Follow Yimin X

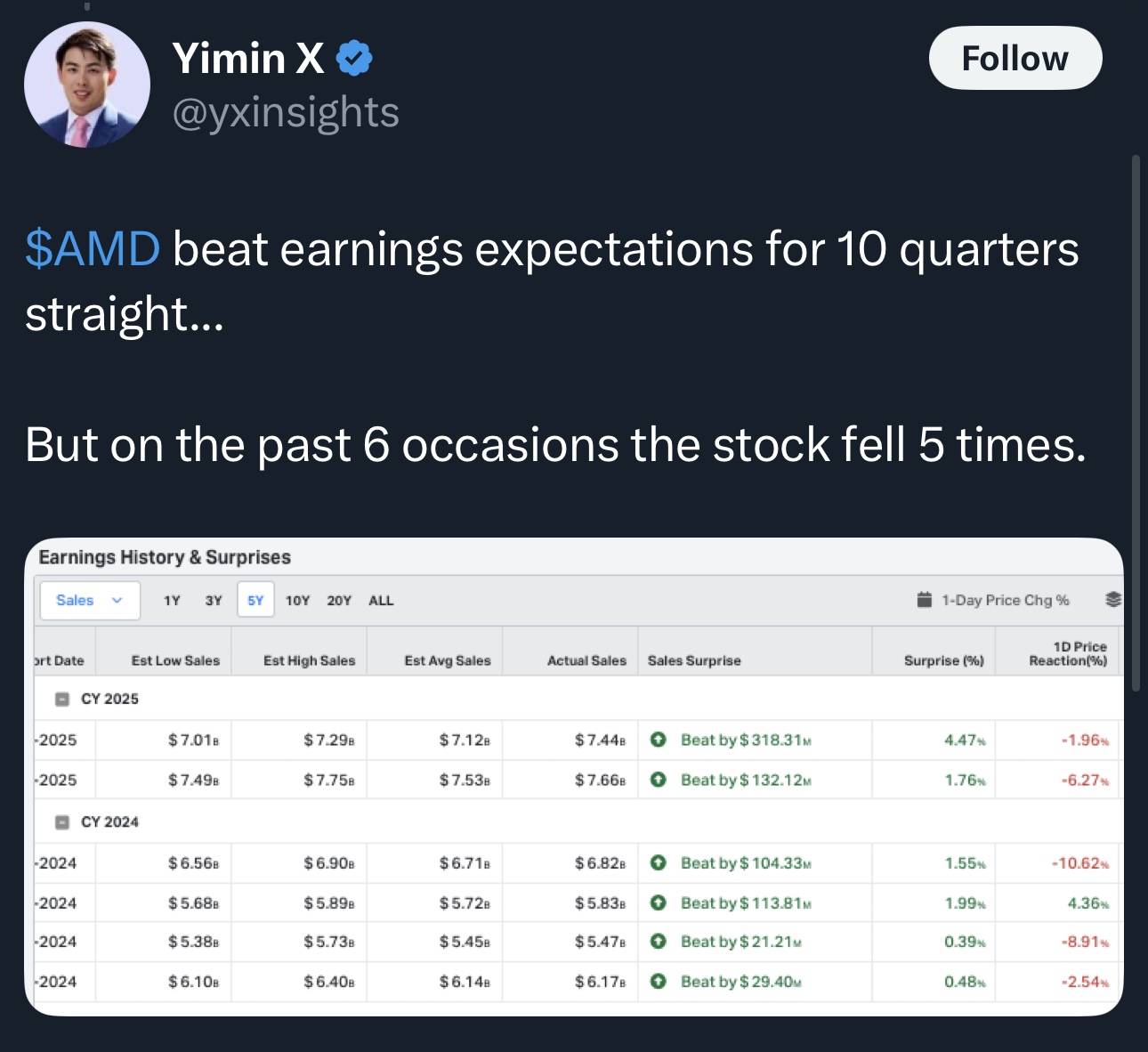[x=1015, y=59]
